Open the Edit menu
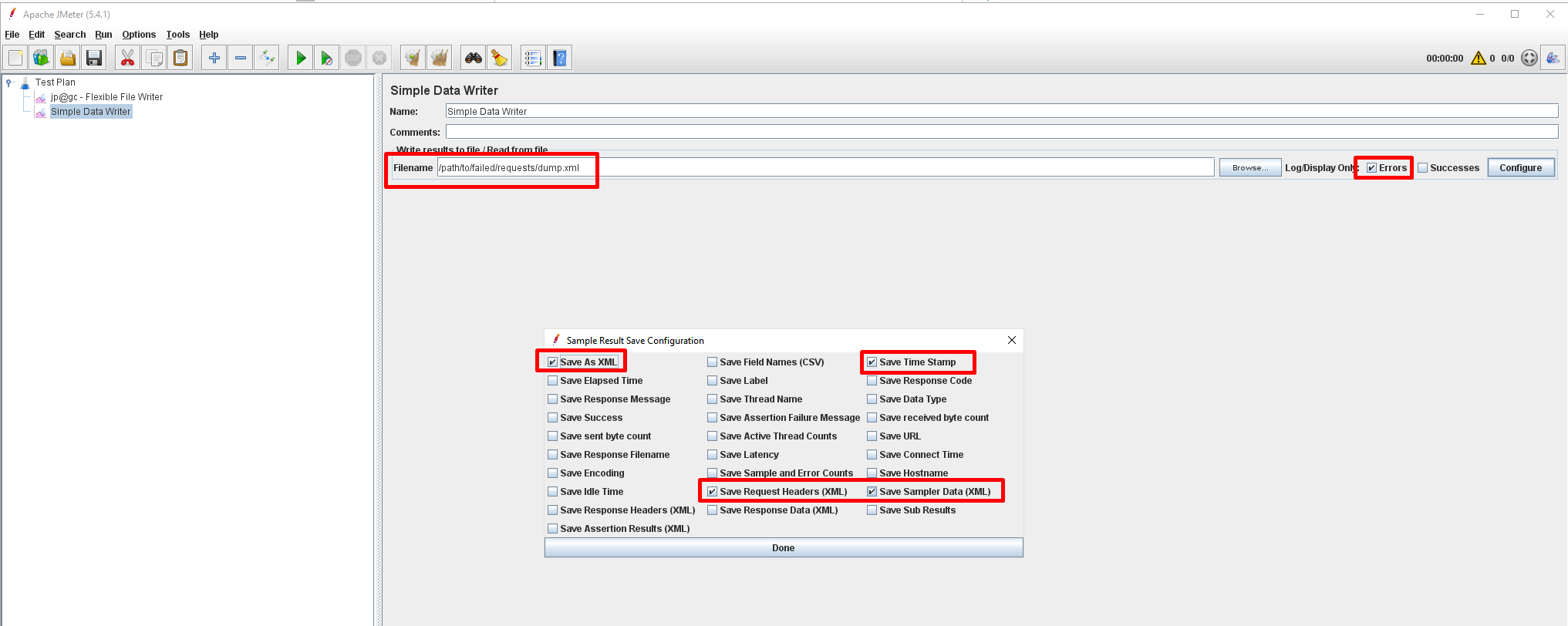The image size is (1568, 626). tap(36, 35)
